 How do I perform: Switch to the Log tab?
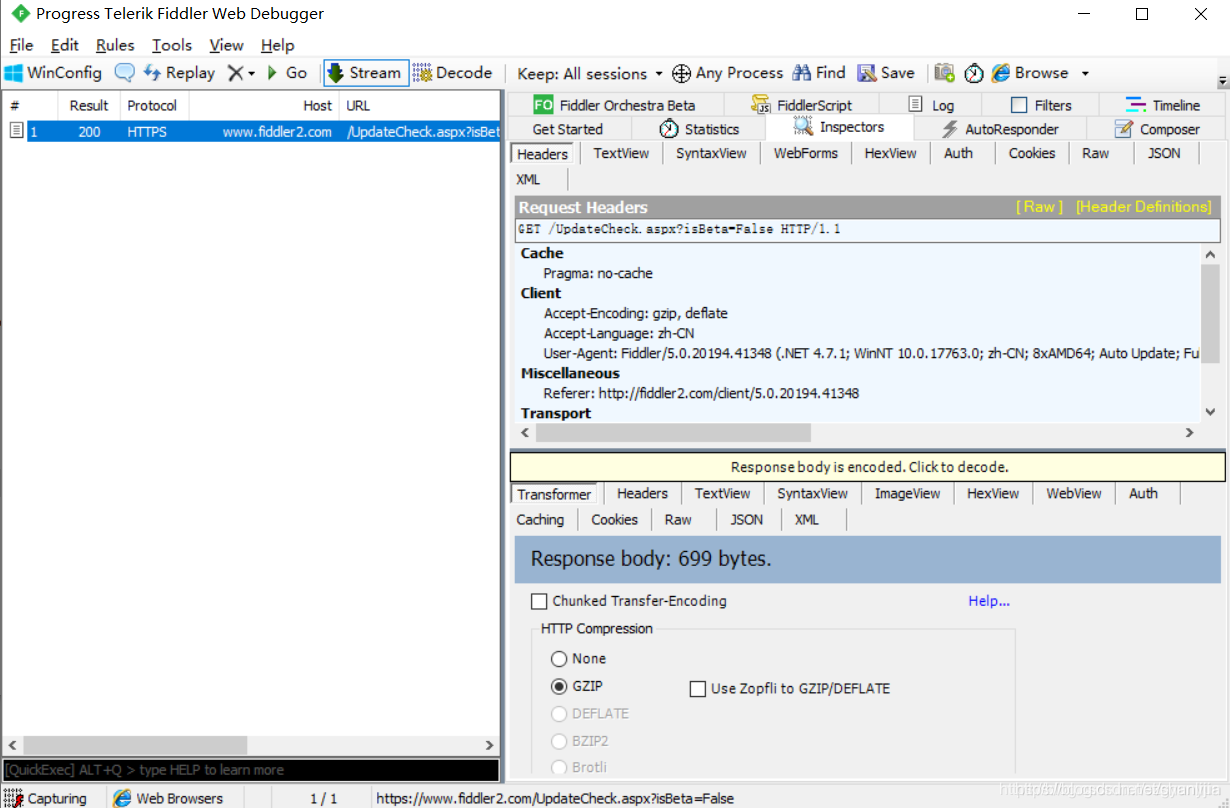[x=931, y=105]
